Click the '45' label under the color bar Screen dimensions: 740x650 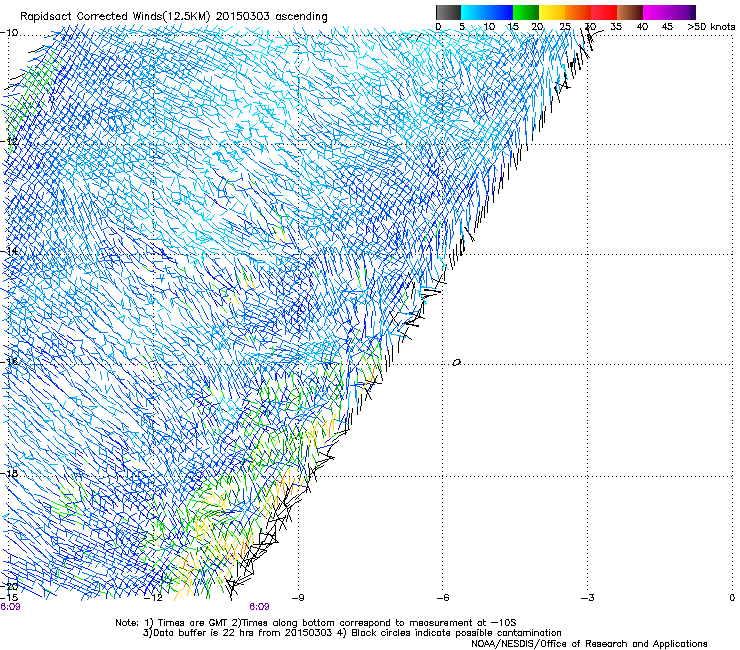pos(667,27)
